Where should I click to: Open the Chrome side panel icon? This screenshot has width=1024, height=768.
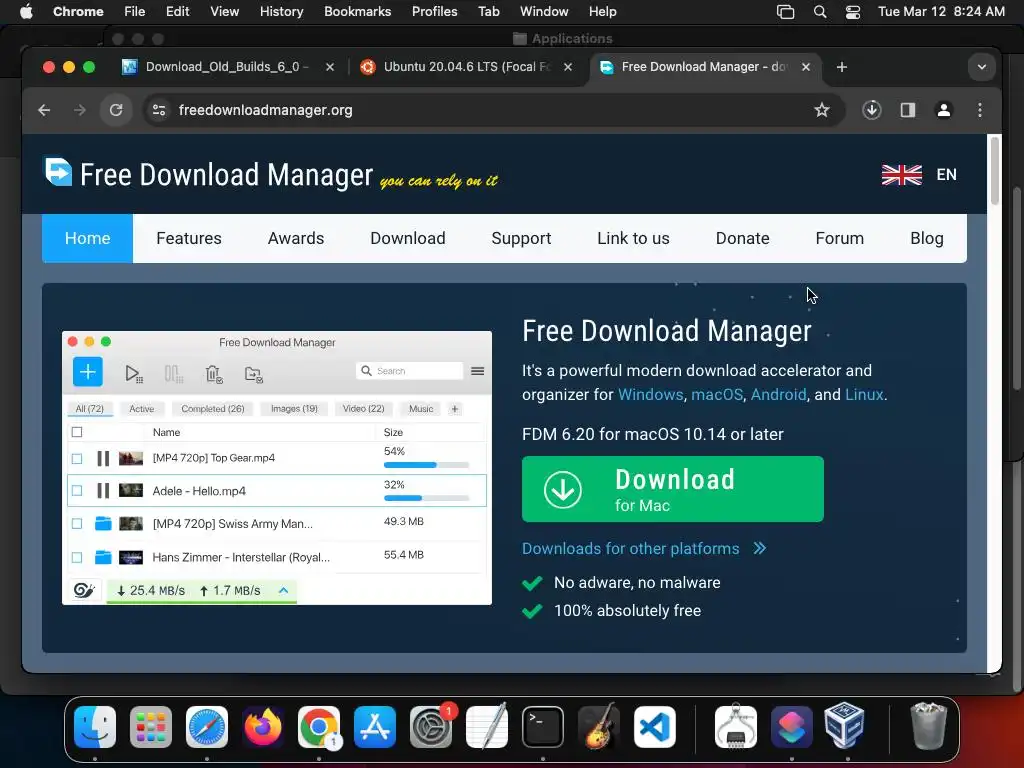(x=907, y=110)
